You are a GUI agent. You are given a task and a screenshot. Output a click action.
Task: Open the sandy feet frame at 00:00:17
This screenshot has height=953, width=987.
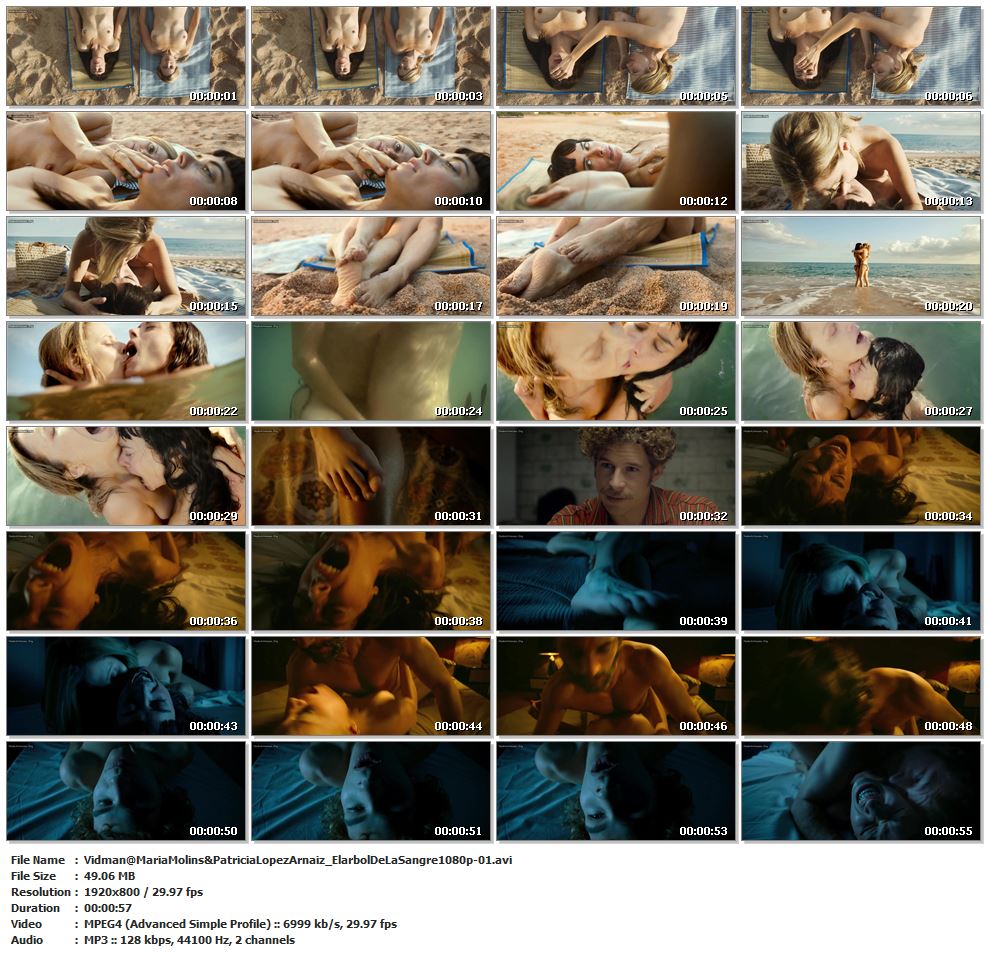coord(371,266)
